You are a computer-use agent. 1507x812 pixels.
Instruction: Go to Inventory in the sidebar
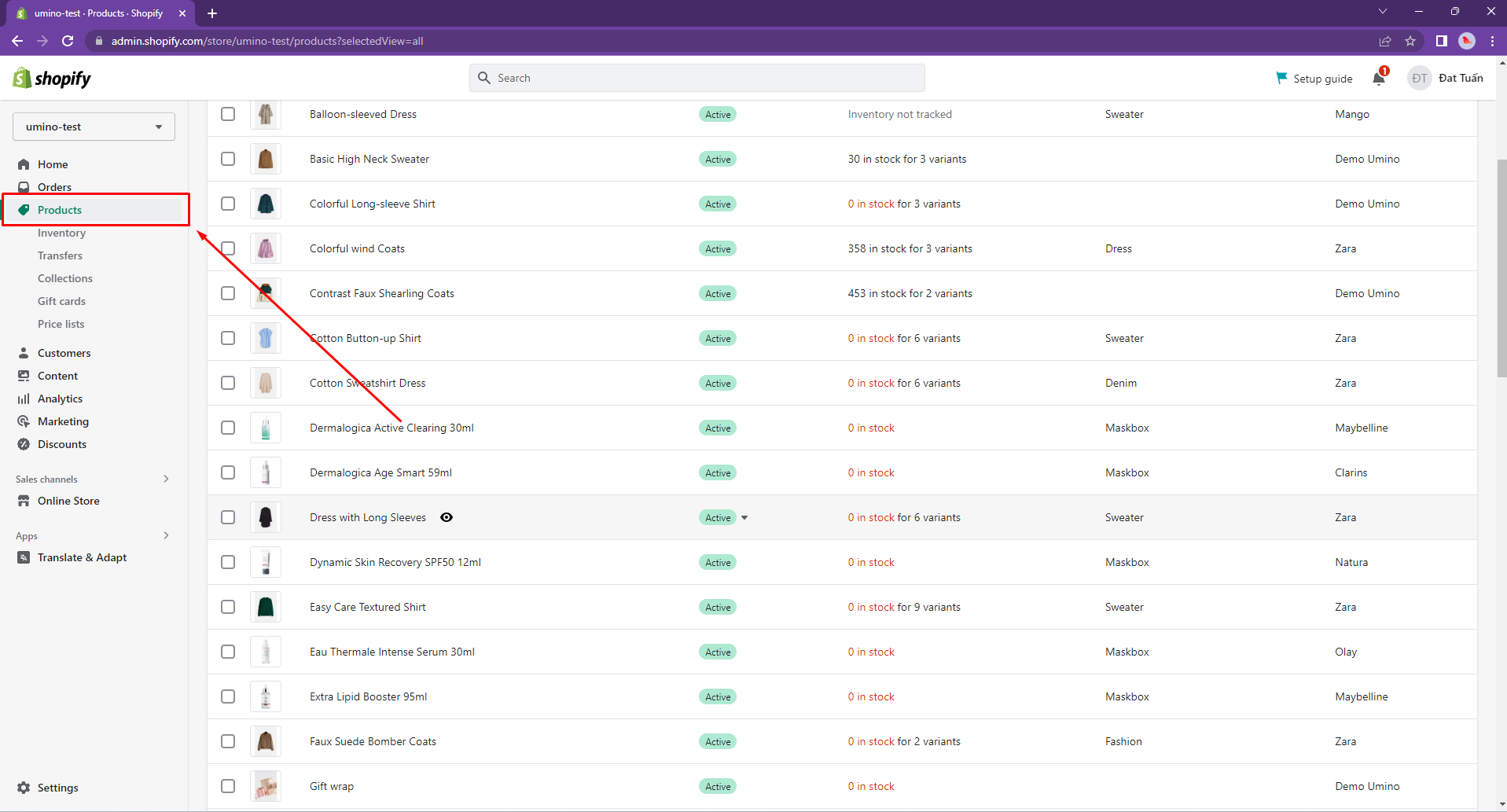[61, 233]
